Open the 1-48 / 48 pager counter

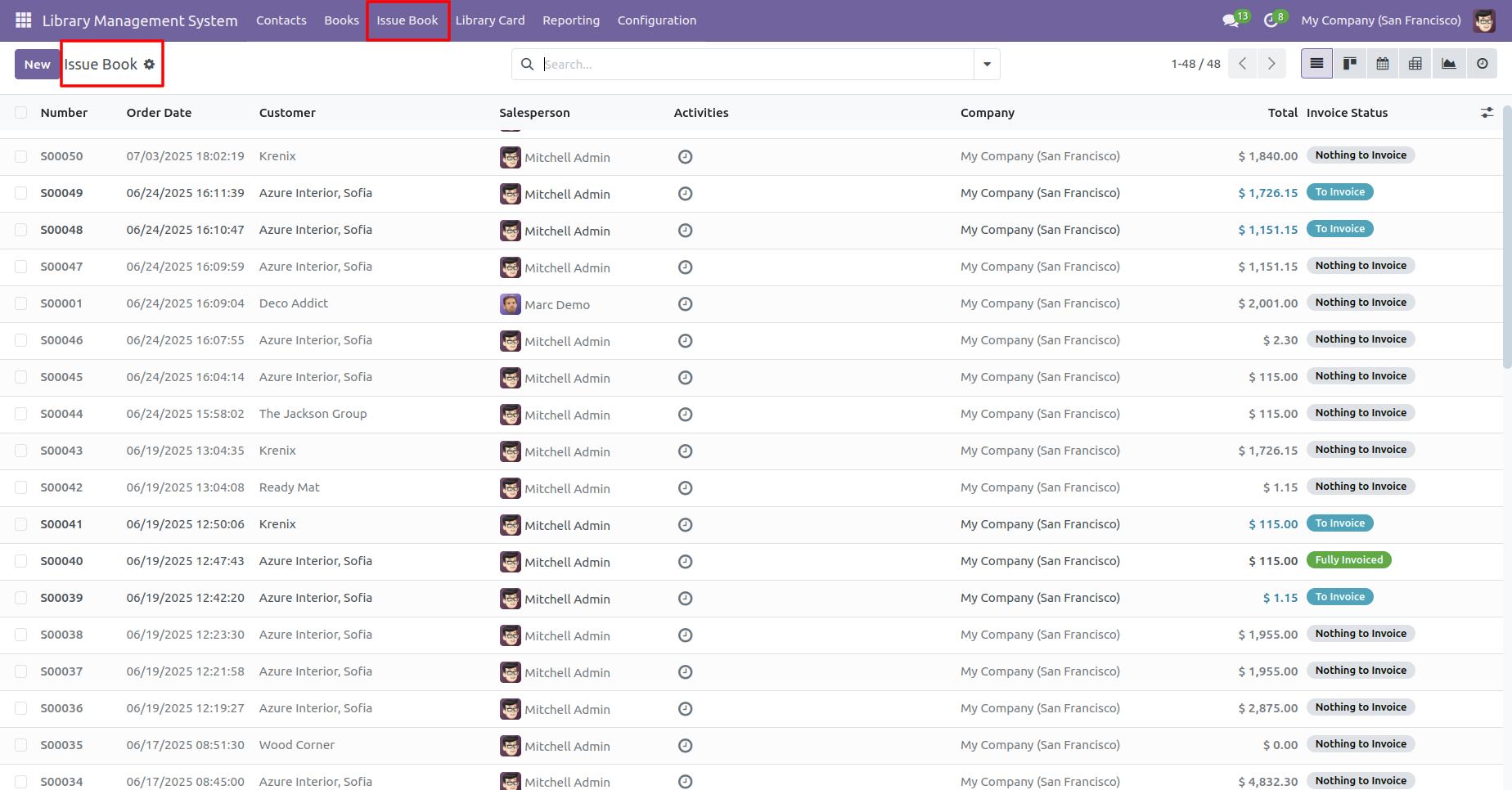click(1195, 64)
